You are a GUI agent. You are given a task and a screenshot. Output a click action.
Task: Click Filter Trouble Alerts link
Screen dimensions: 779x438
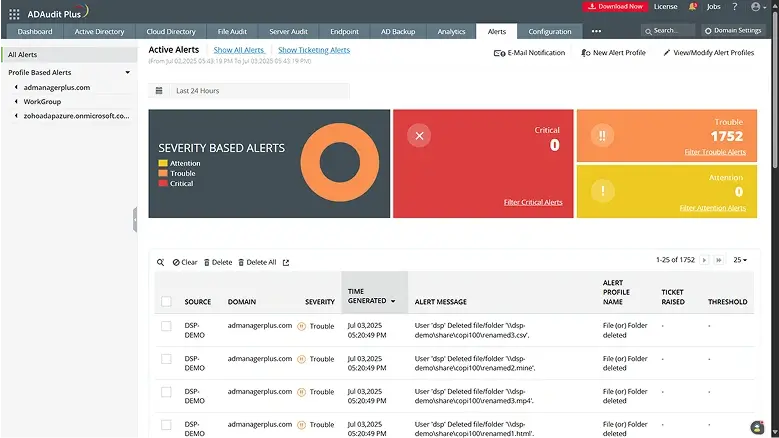pyautogui.click(x=715, y=152)
